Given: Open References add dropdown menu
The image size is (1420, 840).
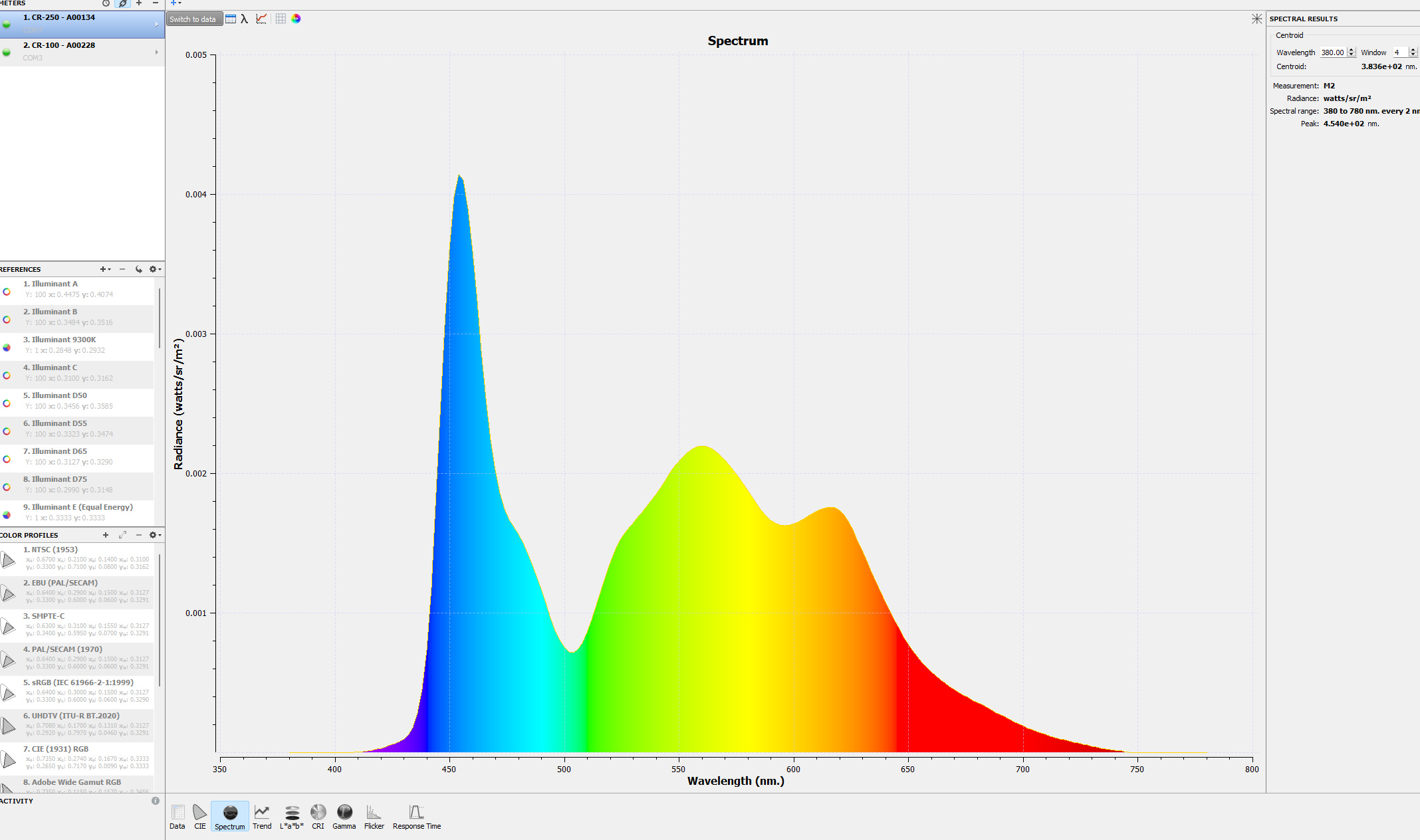Looking at the screenshot, I should click(105, 269).
